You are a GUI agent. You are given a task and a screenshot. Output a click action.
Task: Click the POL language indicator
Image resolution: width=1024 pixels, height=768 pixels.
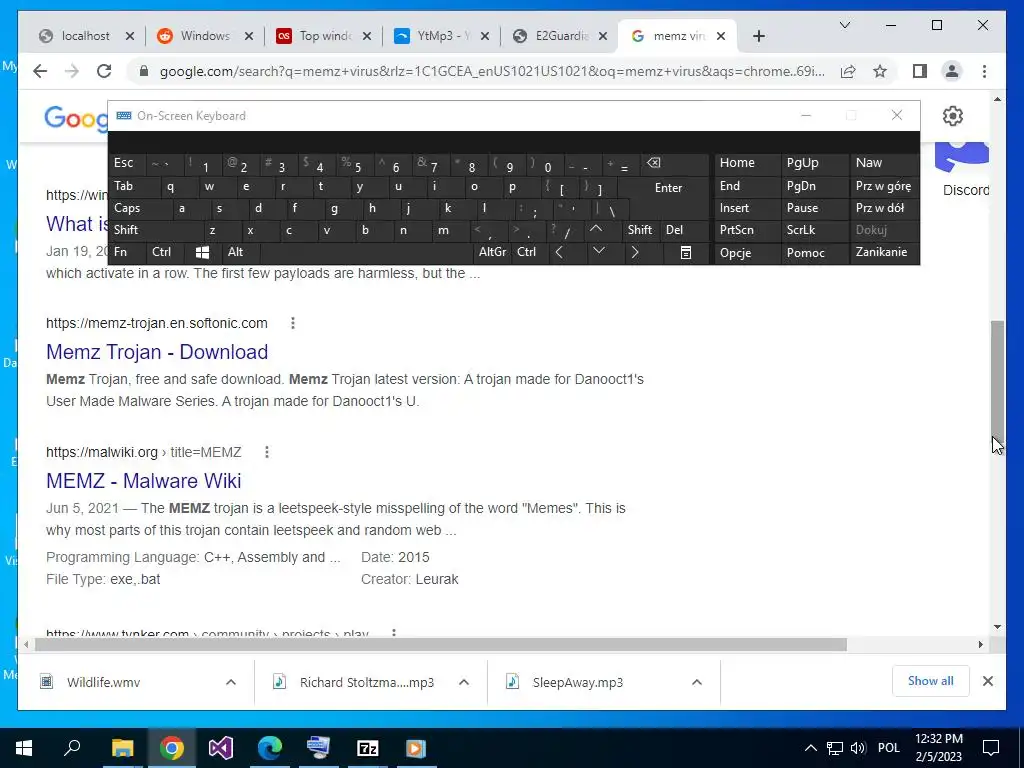click(888, 748)
